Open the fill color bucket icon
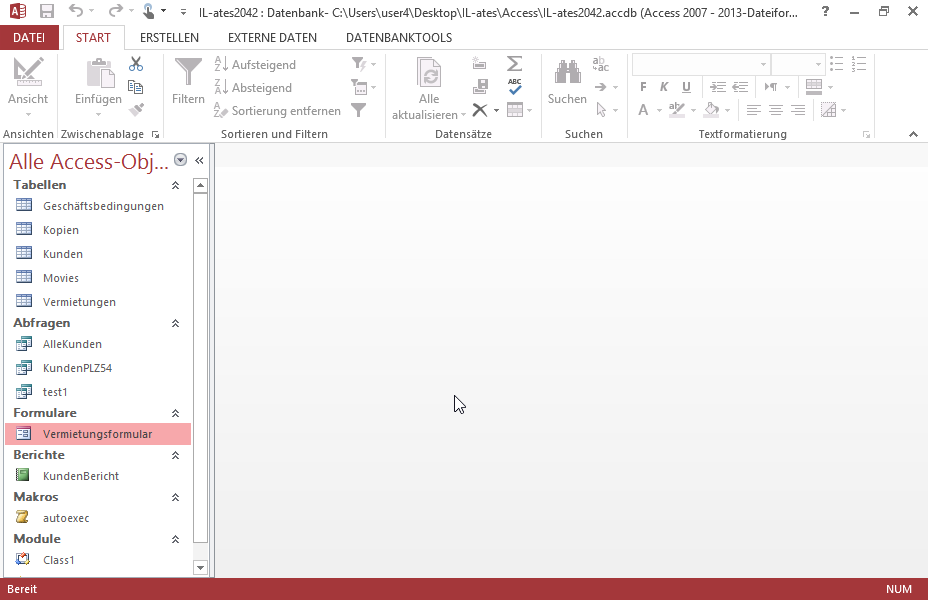Image resolution: width=928 pixels, height=600 pixels. (712, 110)
